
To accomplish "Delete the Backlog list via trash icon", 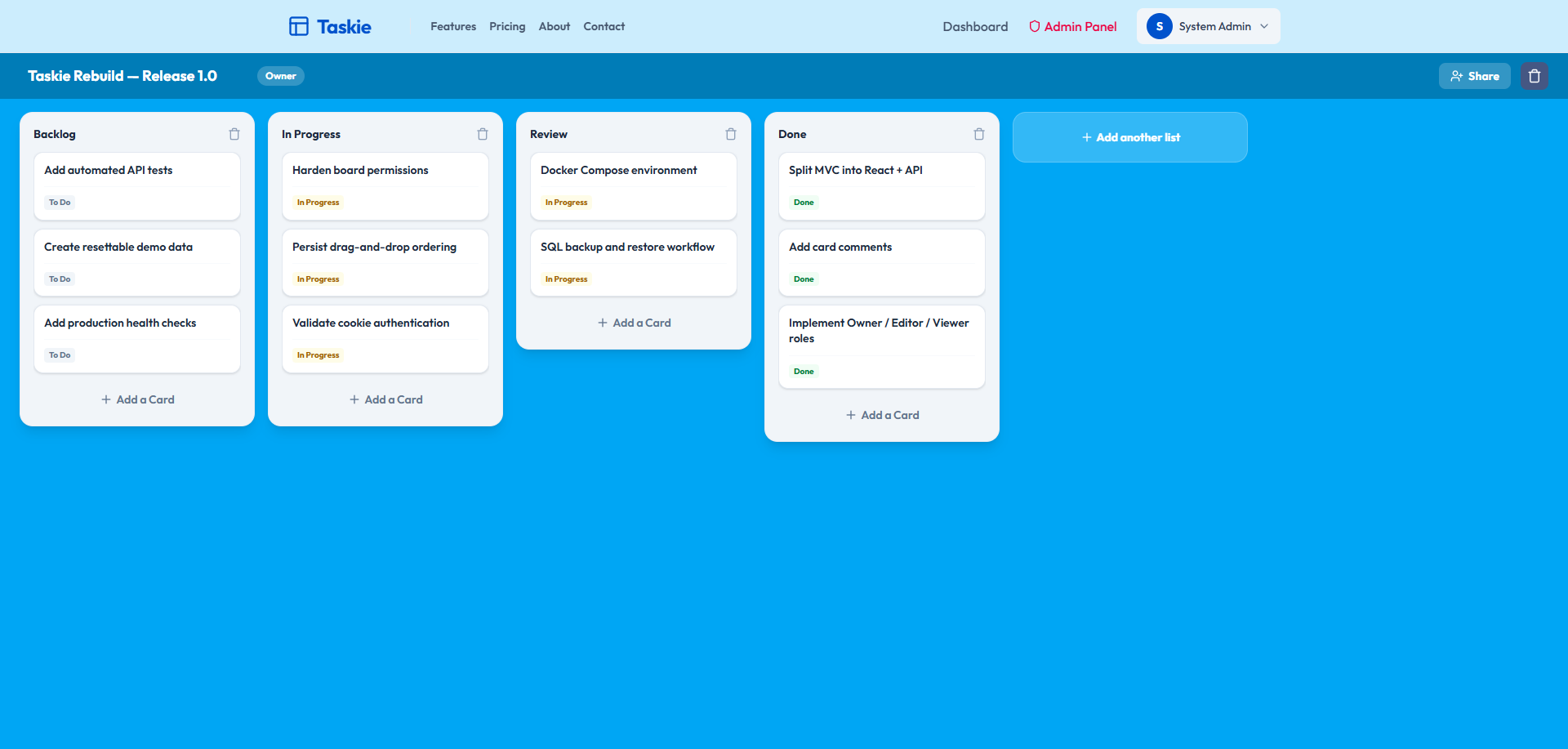I will click(x=234, y=134).
